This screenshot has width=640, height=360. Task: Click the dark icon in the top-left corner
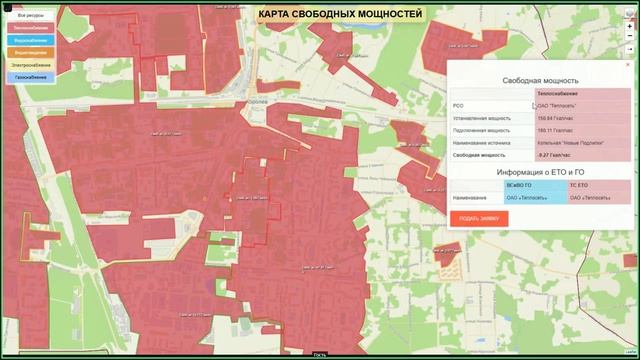click(x=7, y=7)
